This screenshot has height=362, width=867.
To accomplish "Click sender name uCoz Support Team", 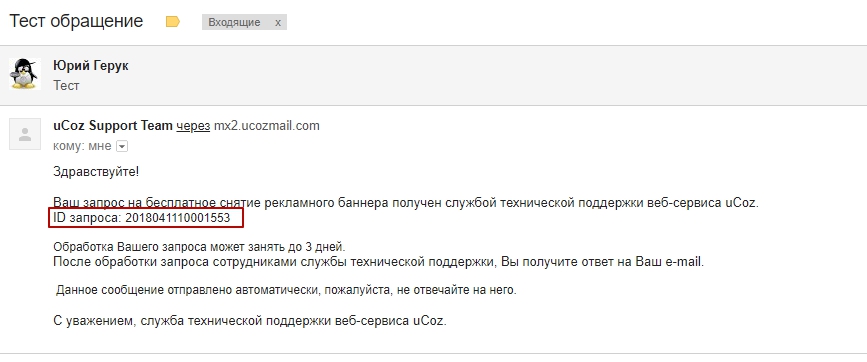I will point(113,126).
